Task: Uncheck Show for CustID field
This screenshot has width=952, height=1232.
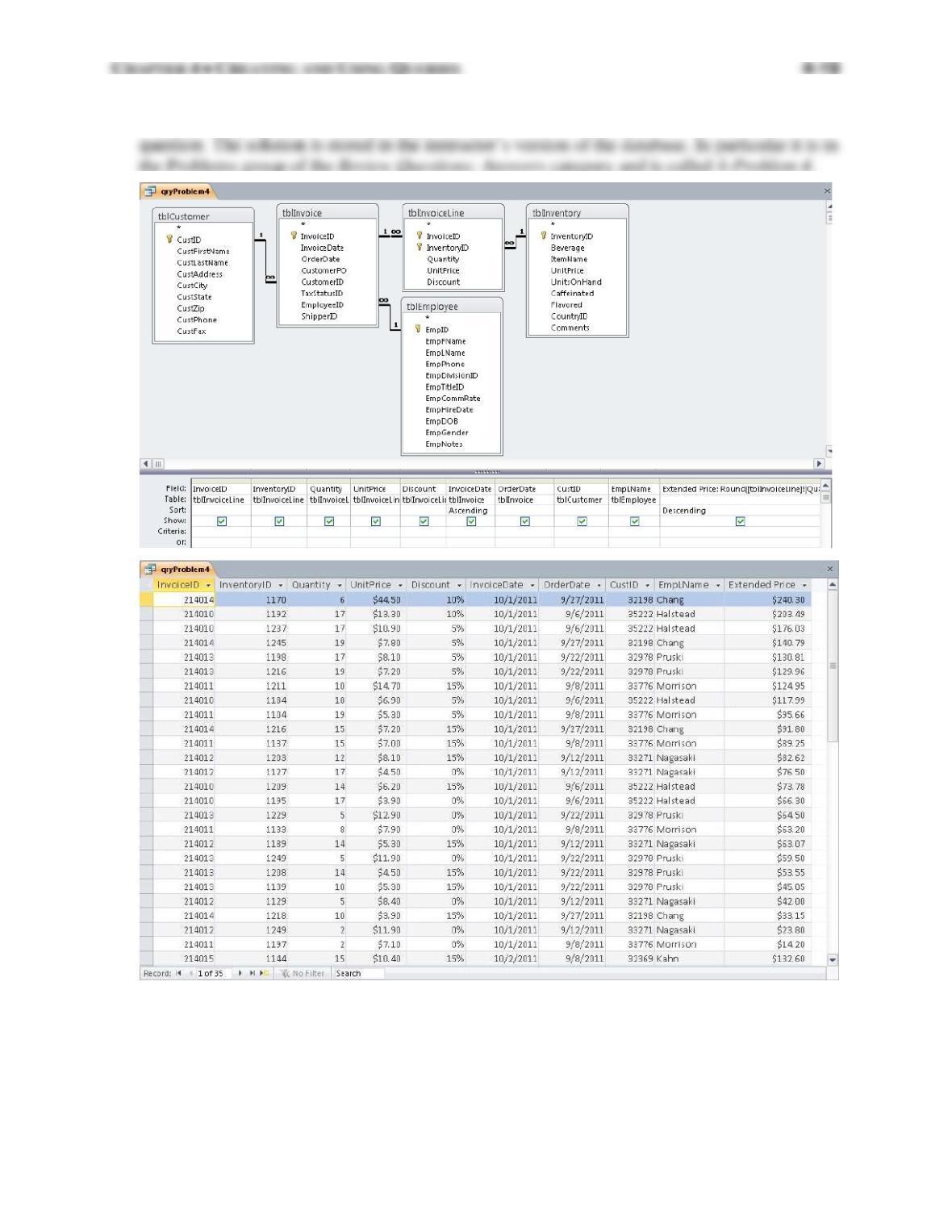Action: 582,521
